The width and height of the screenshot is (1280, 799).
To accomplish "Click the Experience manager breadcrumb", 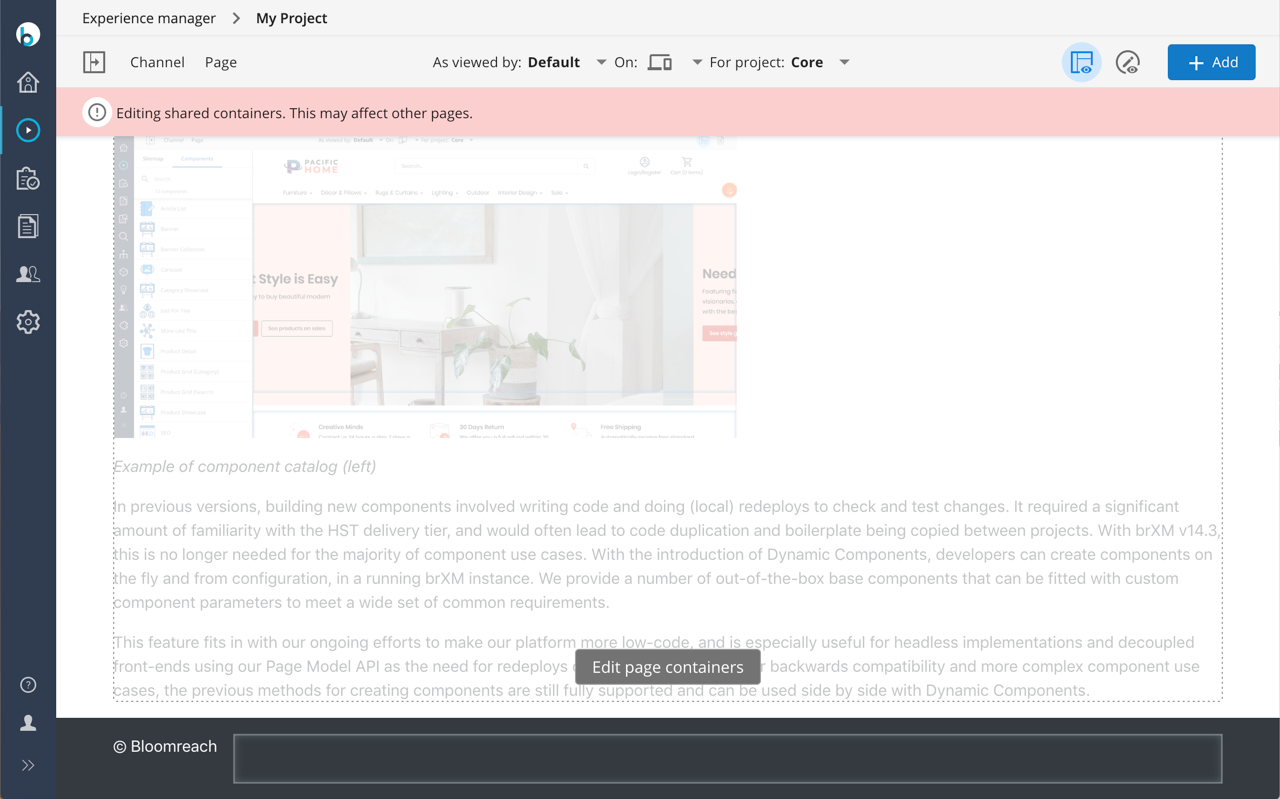I will (149, 18).
